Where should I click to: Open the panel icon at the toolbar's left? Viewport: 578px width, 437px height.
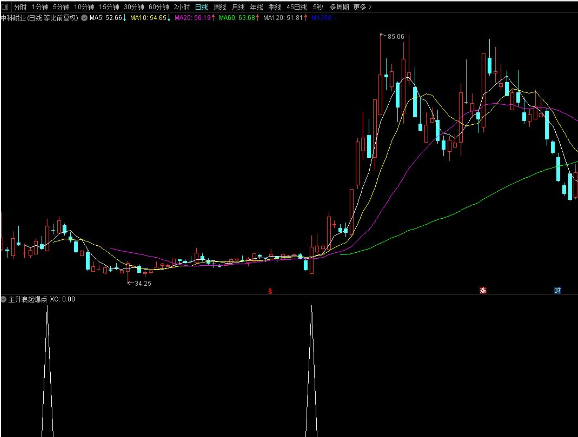point(6,6)
